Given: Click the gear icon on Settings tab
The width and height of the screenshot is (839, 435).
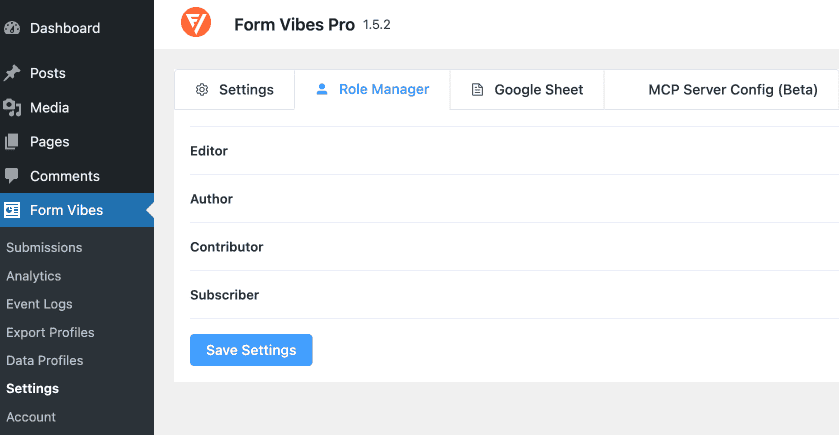Looking at the screenshot, I should pyautogui.click(x=202, y=89).
